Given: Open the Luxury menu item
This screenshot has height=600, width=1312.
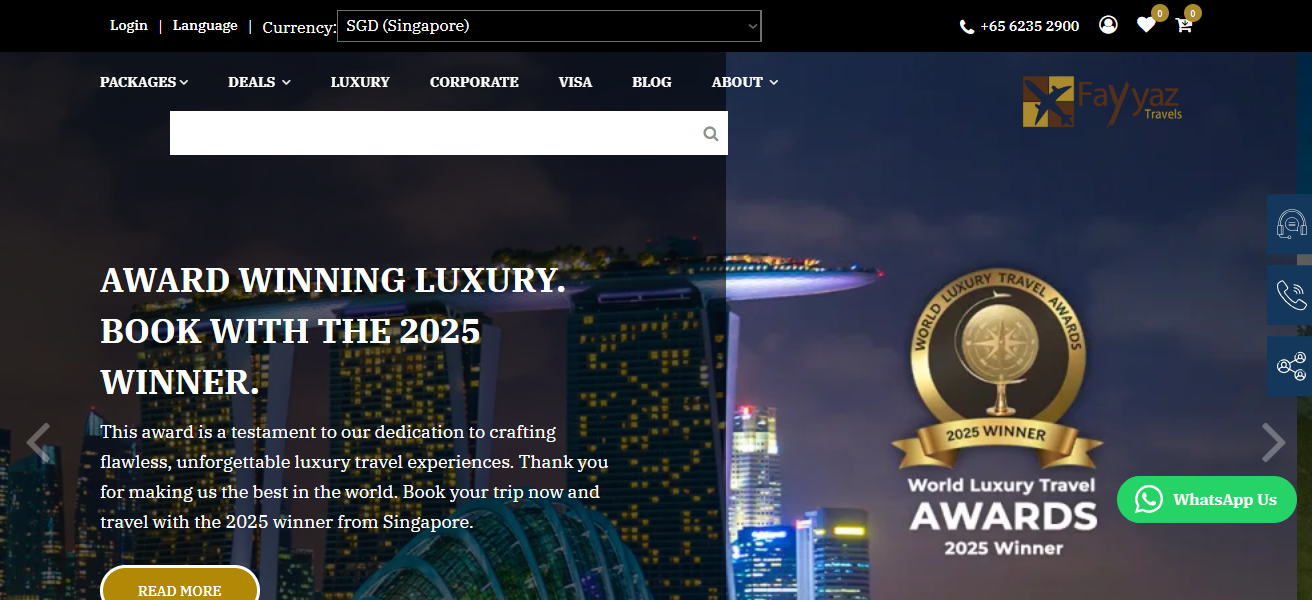Looking at the screenshot, I should click(x=360, y=82).
